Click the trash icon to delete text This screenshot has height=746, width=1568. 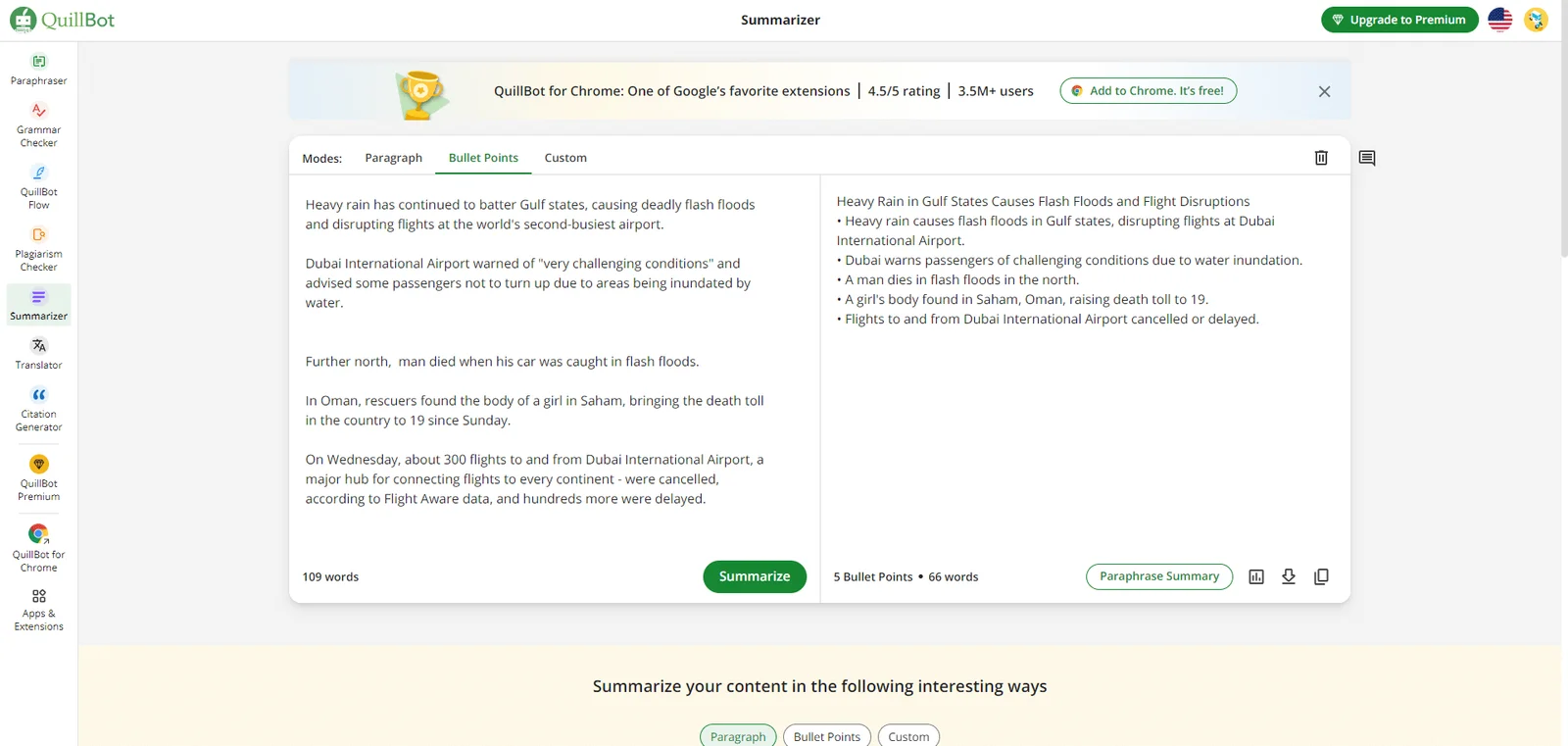[1321, 158]
